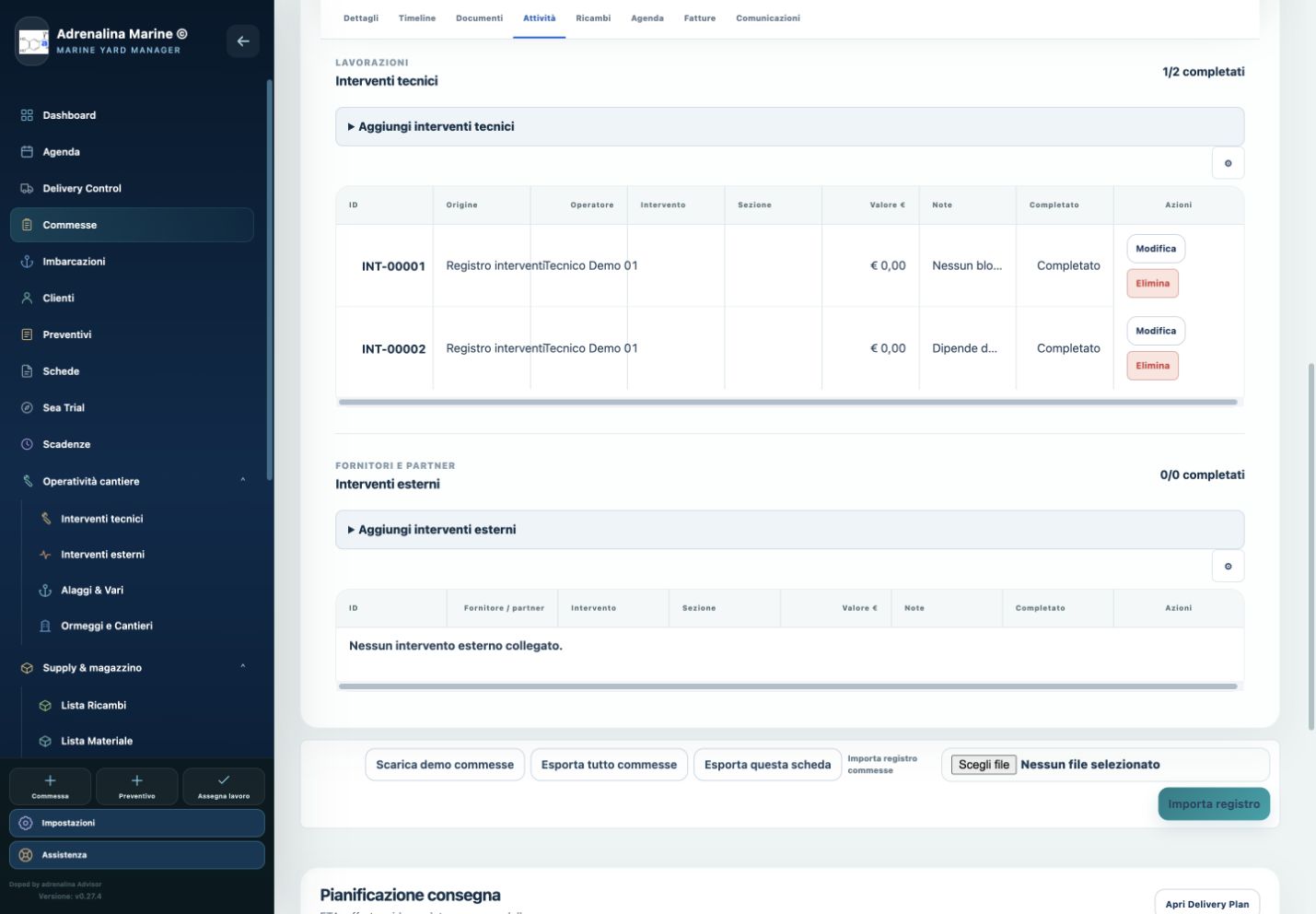Open Sea Trial in the sidebar
This screenshot has height=914, width=1316.
pyautogui.click(x=132, y=407)
